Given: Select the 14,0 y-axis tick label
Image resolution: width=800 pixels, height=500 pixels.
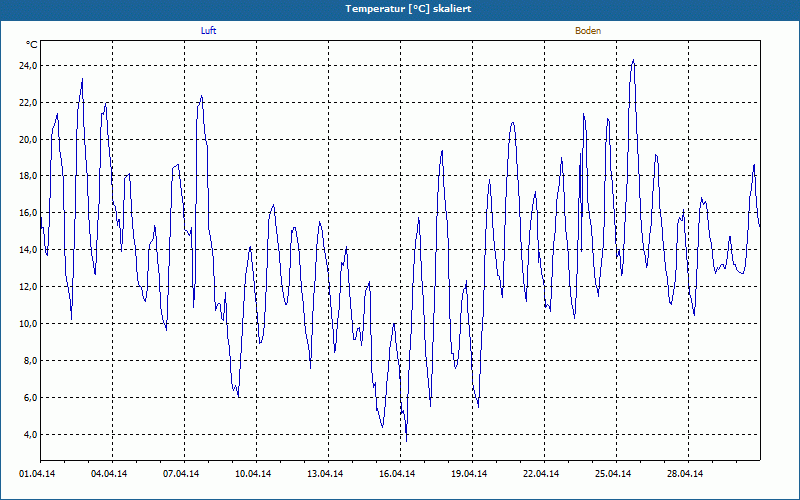Looking at the screenshot, I should [27, 250].
